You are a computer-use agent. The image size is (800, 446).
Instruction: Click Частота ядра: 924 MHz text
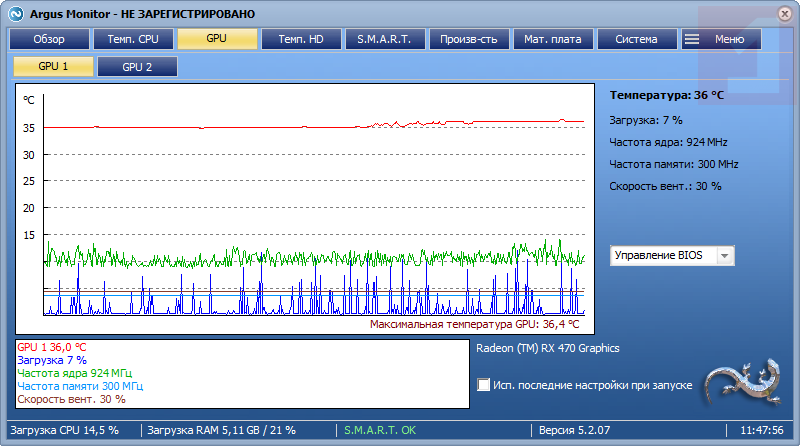click(668, 142)
